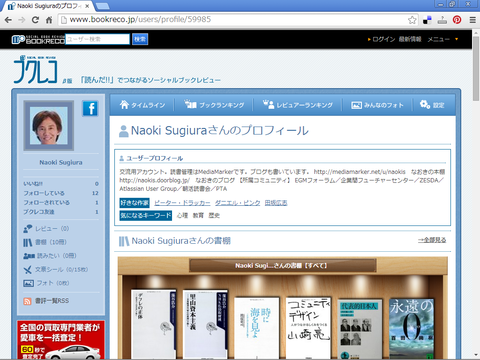This screenshot has height=360, width=480.
Task: Click keyword 教育
Action: coord(198,216)
